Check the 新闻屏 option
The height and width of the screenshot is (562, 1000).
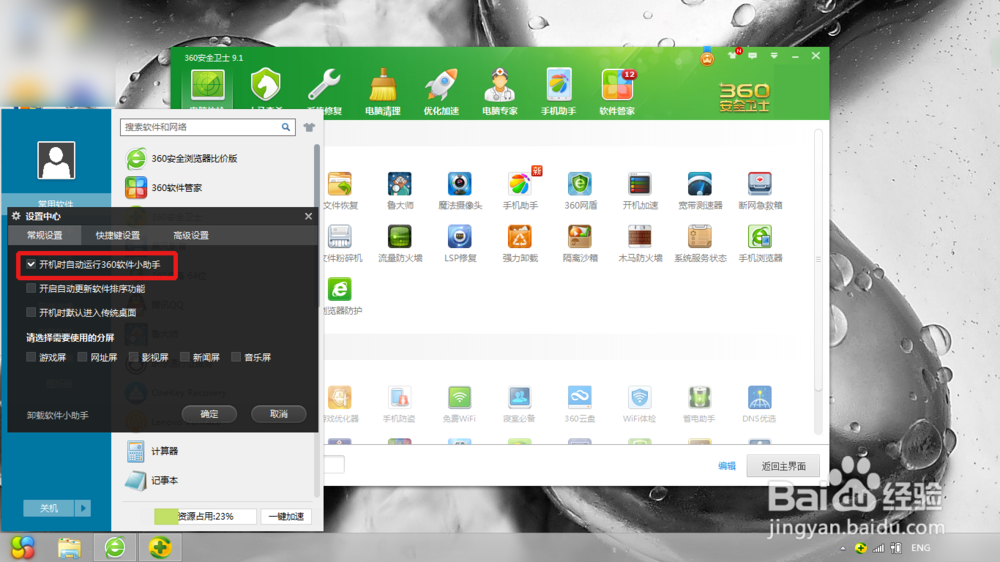click(x=184, y=357)
